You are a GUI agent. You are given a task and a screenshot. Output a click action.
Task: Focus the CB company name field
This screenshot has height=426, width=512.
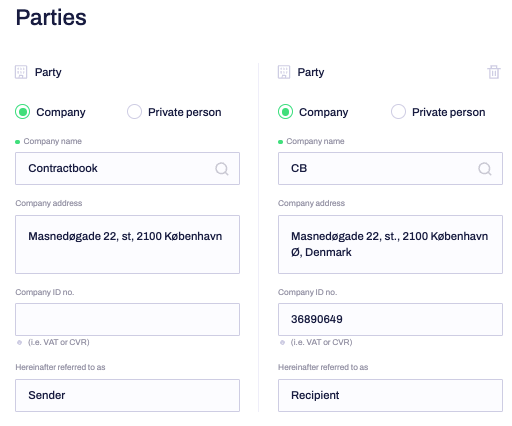click(390, 168)
